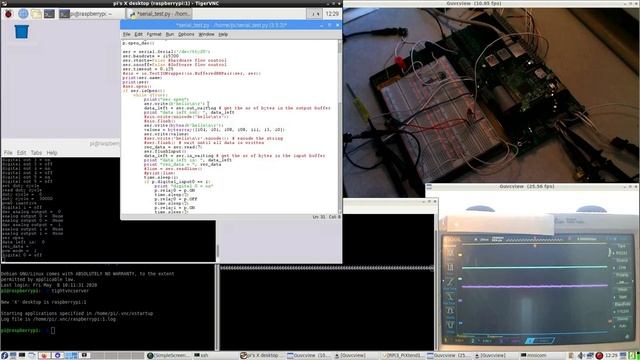Image resolution: width=640 pixels, height=360 pixels.
Task: Open the Tabs menu in the Pi terminal
Action: pyautogui.click(x=36, y=153)
